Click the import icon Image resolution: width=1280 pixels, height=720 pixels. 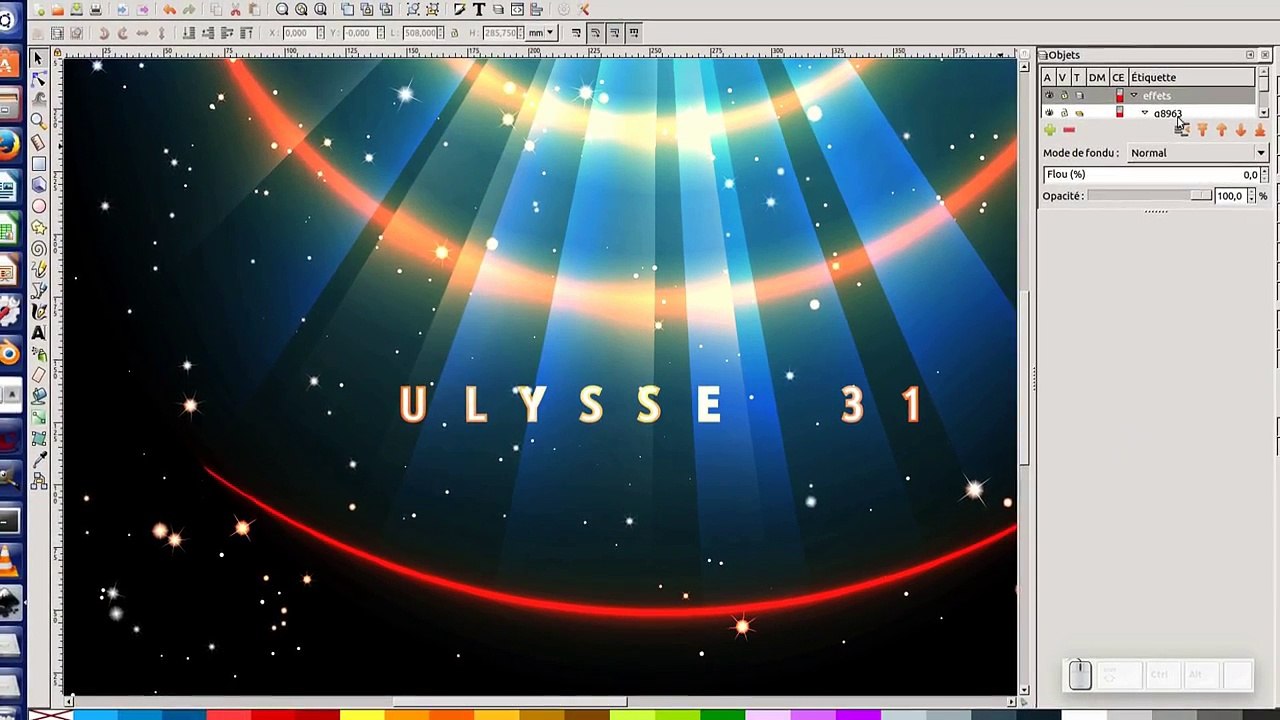[123, 9]
